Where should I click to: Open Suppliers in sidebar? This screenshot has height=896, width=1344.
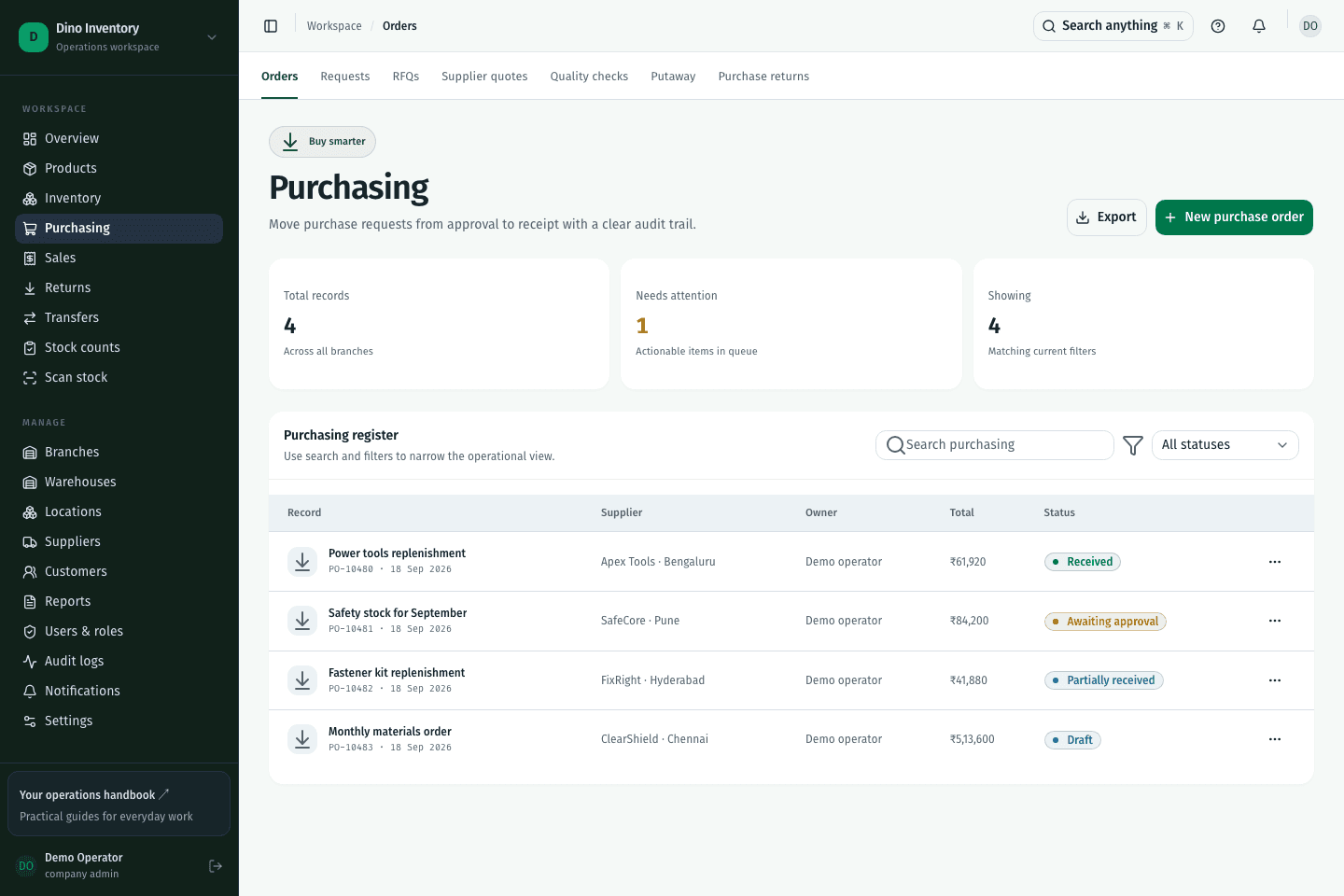click(x=119, y=541)
